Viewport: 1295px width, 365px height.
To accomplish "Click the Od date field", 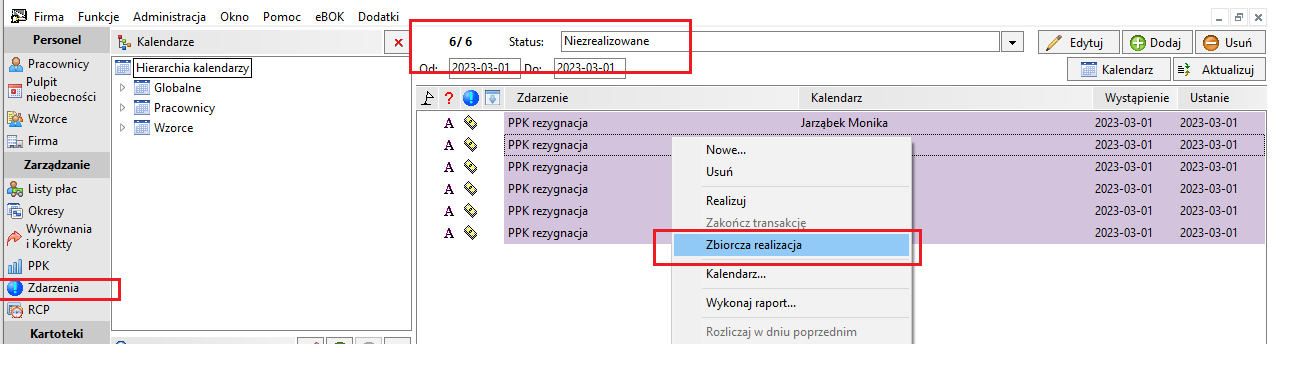I will (484, 68).
